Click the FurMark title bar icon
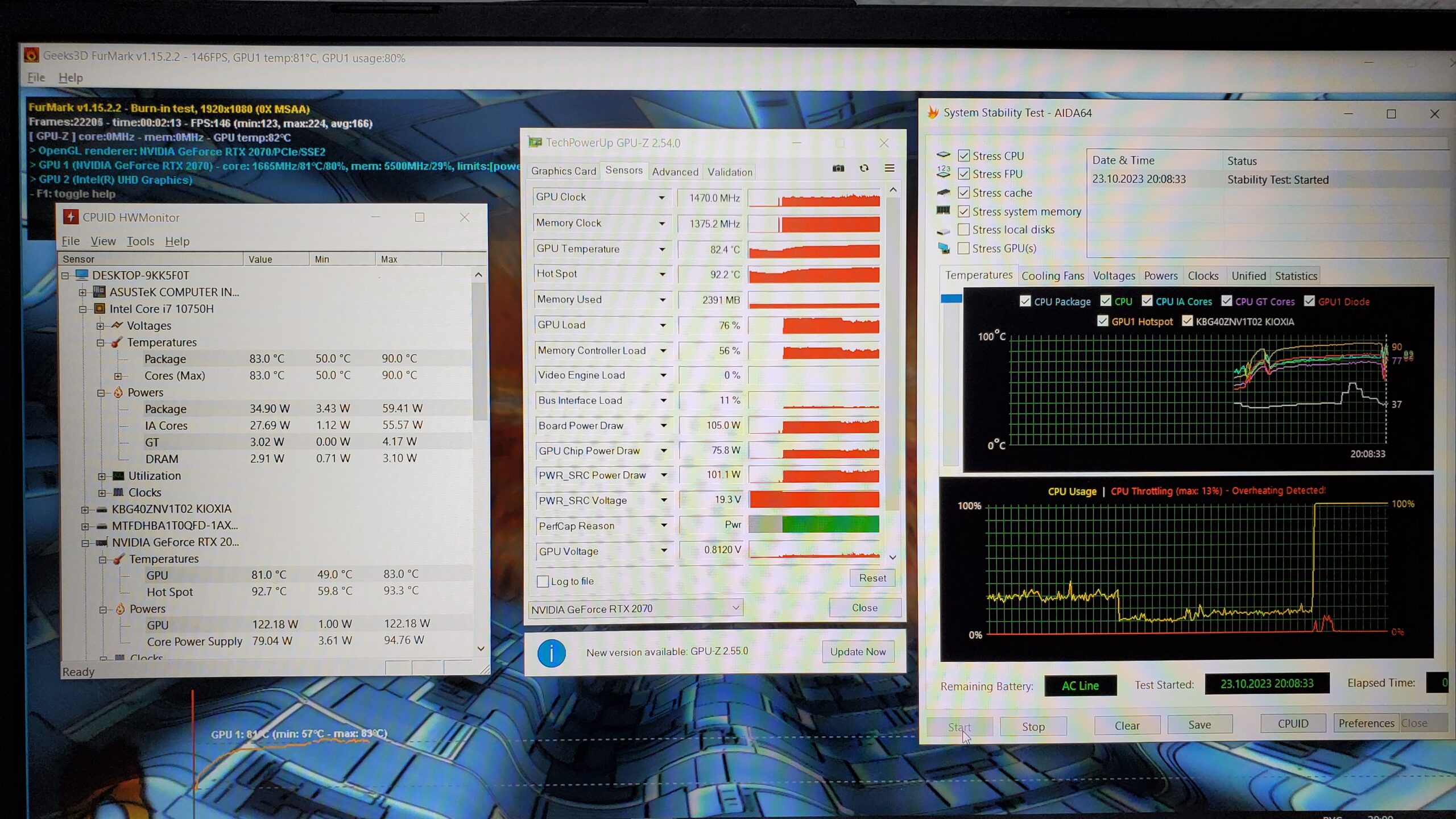 point(32,56)
